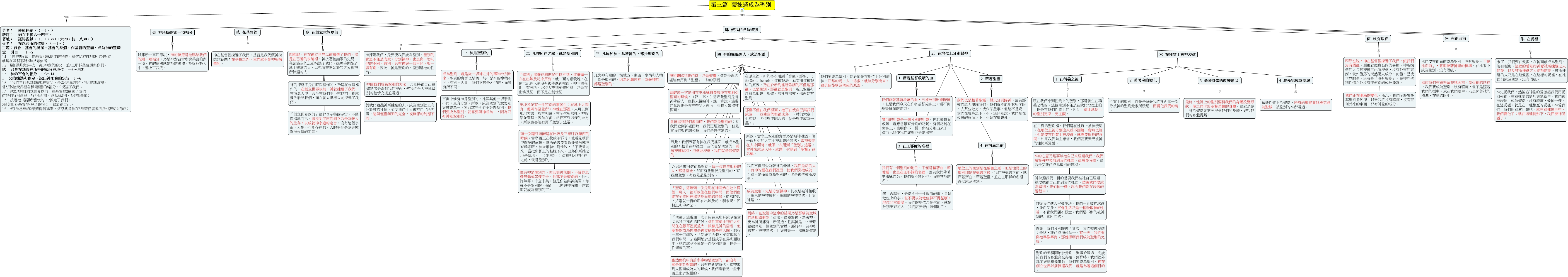
Task: Select node 壹 神所賜的頭一項福分
Action: (172, 32)
